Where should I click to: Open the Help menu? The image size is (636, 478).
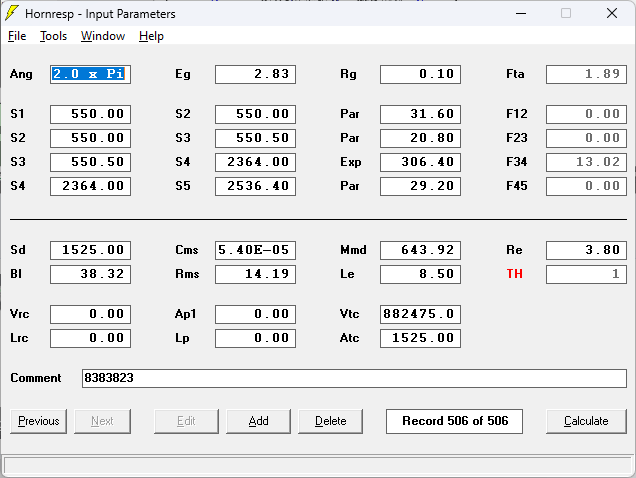click(151, 36)
